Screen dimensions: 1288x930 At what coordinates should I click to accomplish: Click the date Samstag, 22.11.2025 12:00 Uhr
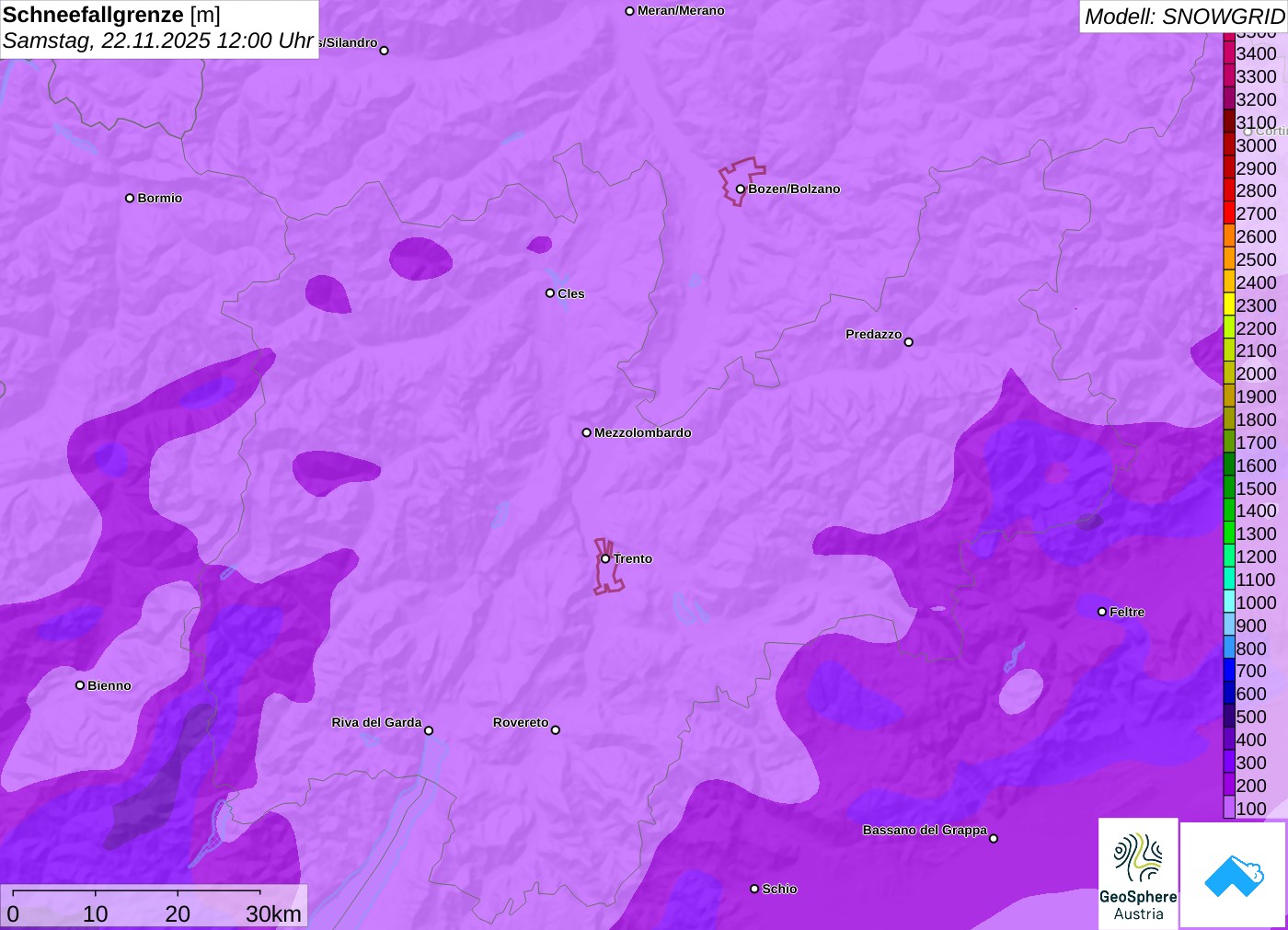[158, 40]
